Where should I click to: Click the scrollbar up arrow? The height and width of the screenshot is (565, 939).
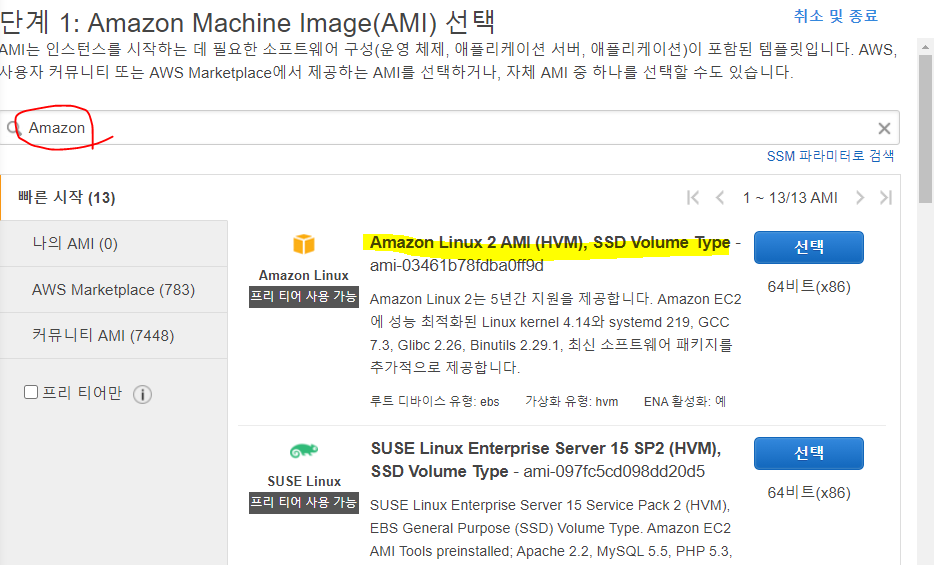(926, 46)
